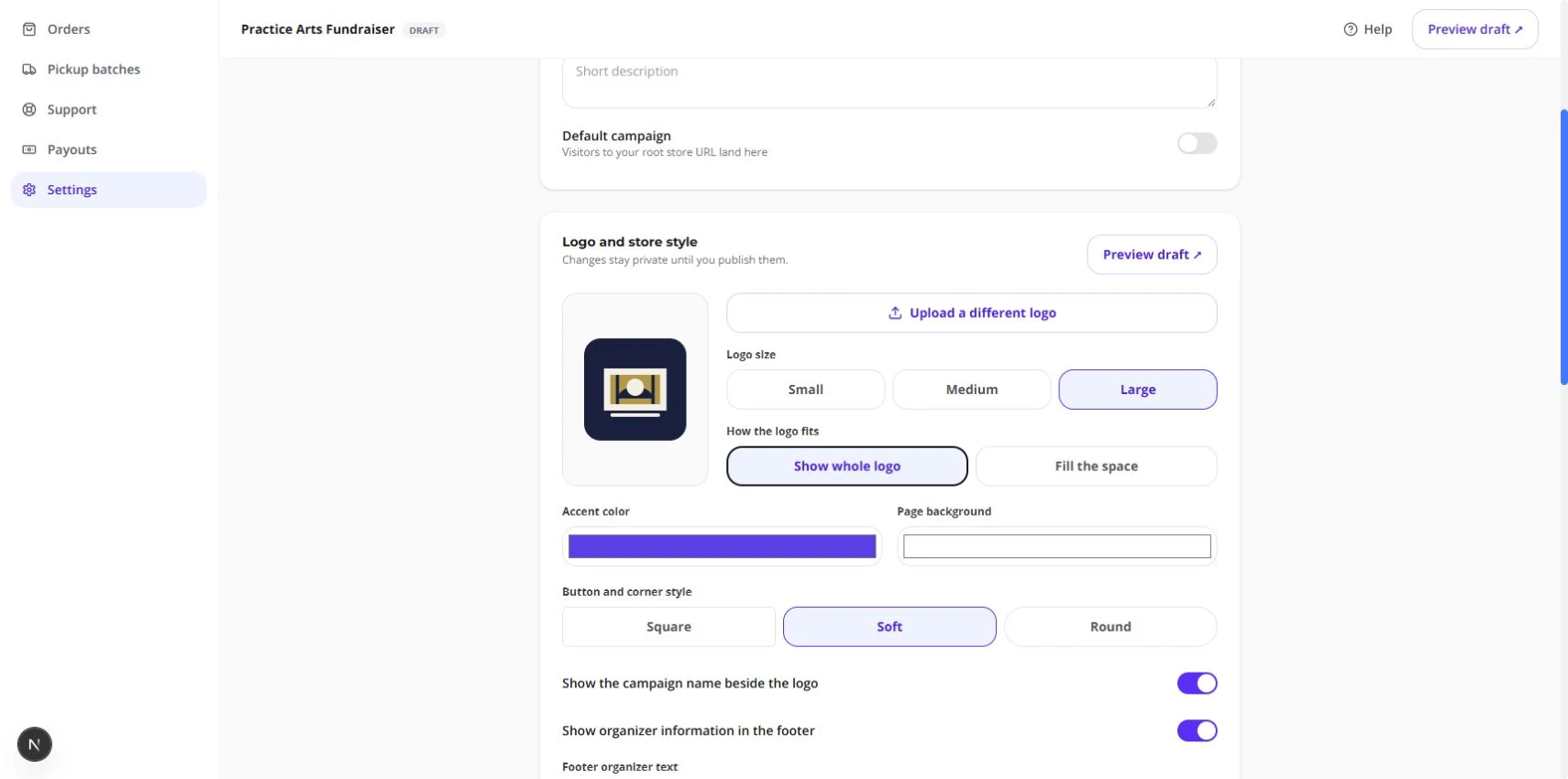Viewport: 1568px width, 779px height.
Task: Pick Round corner style
Action: [1110, 627]
